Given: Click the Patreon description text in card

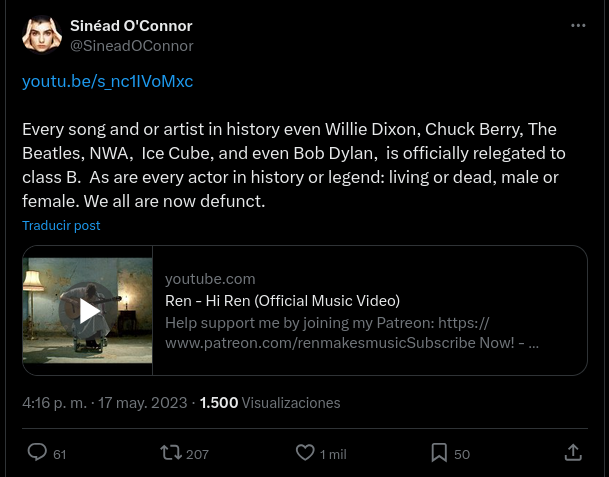Looking at the screenshot, I should pos(351,333).
